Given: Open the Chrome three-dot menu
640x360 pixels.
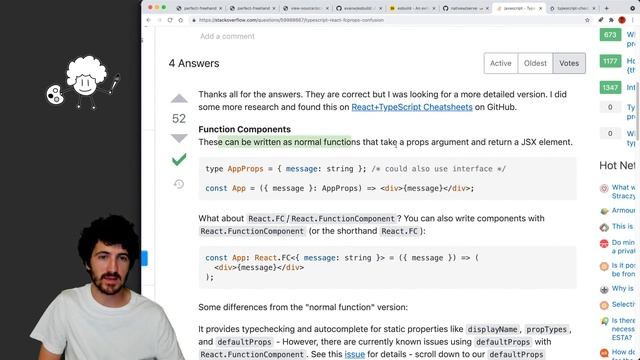Looking at the screenshot, I should point(633,20).
